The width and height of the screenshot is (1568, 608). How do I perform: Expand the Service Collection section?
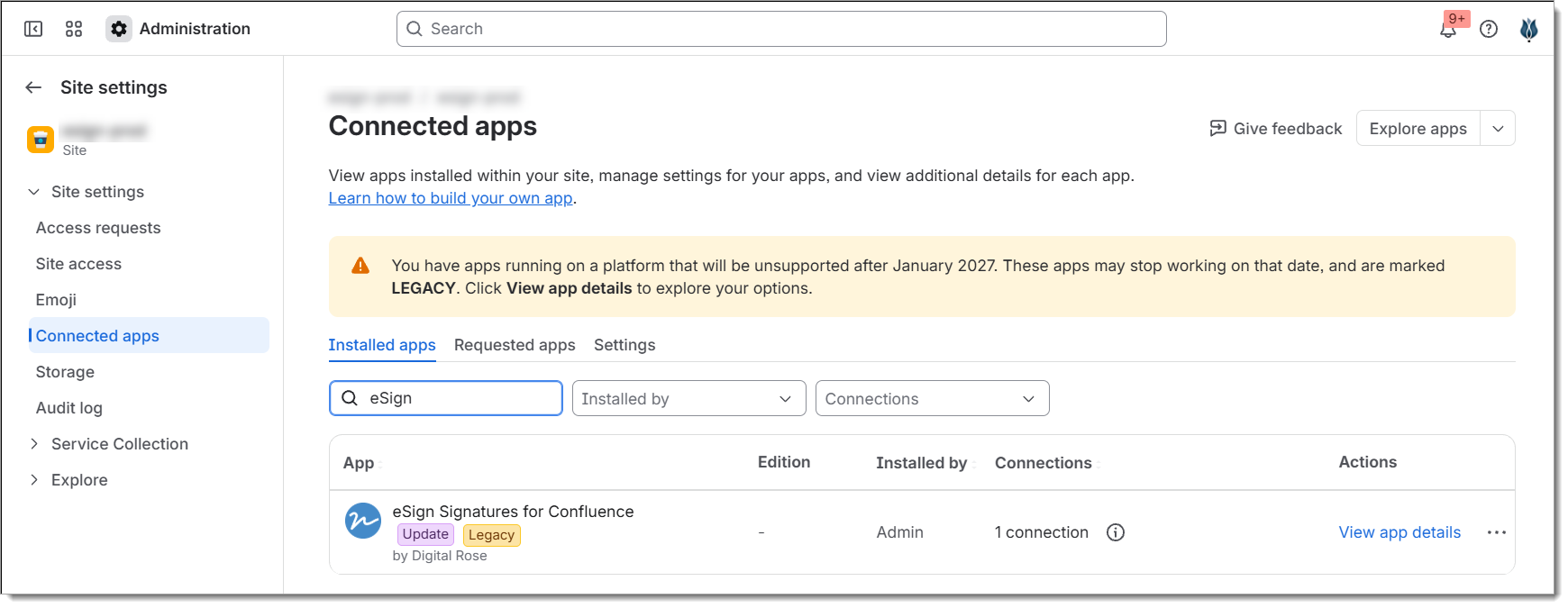tap(34, 444)
